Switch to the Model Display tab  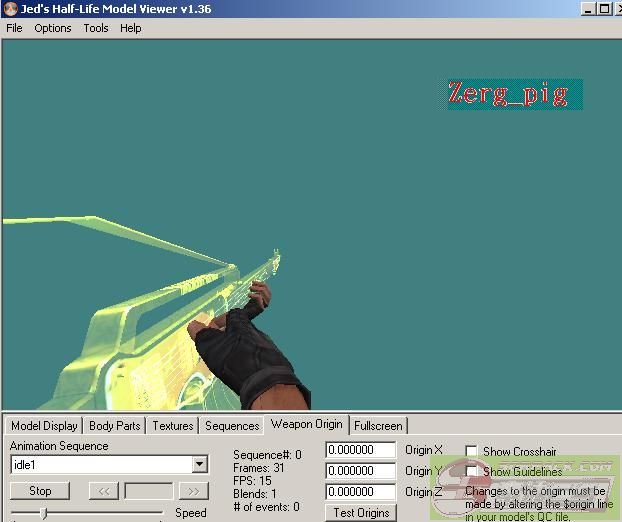pyautogui.click(x=44, y=426)
